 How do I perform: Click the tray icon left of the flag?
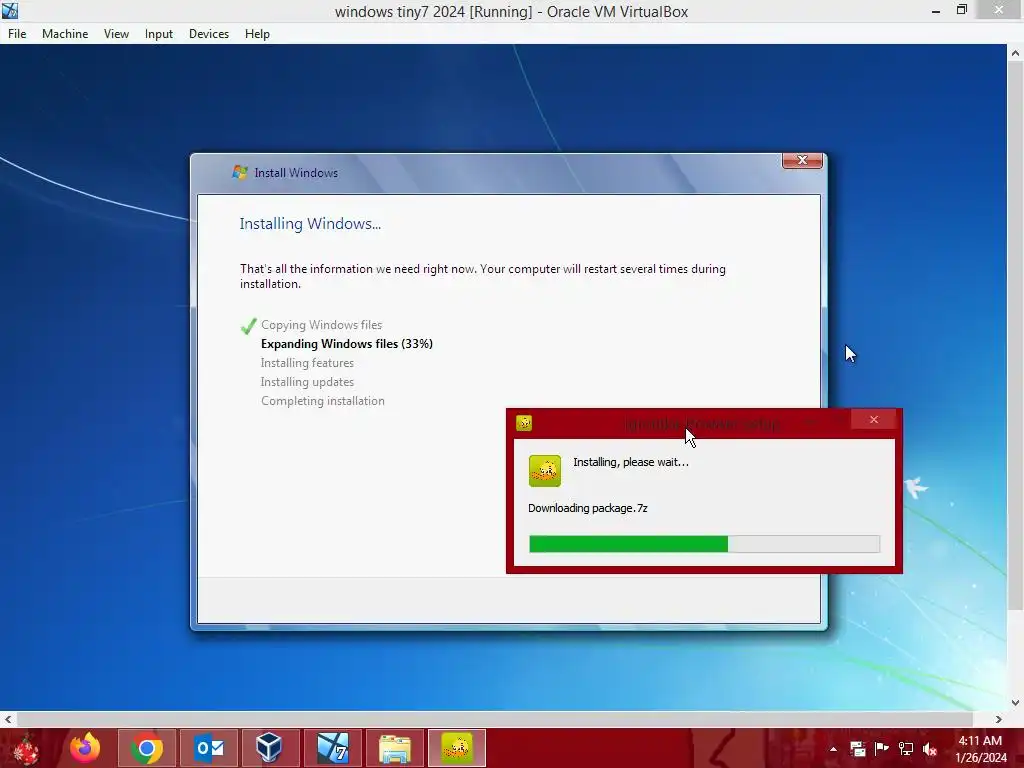pos(857,749)
